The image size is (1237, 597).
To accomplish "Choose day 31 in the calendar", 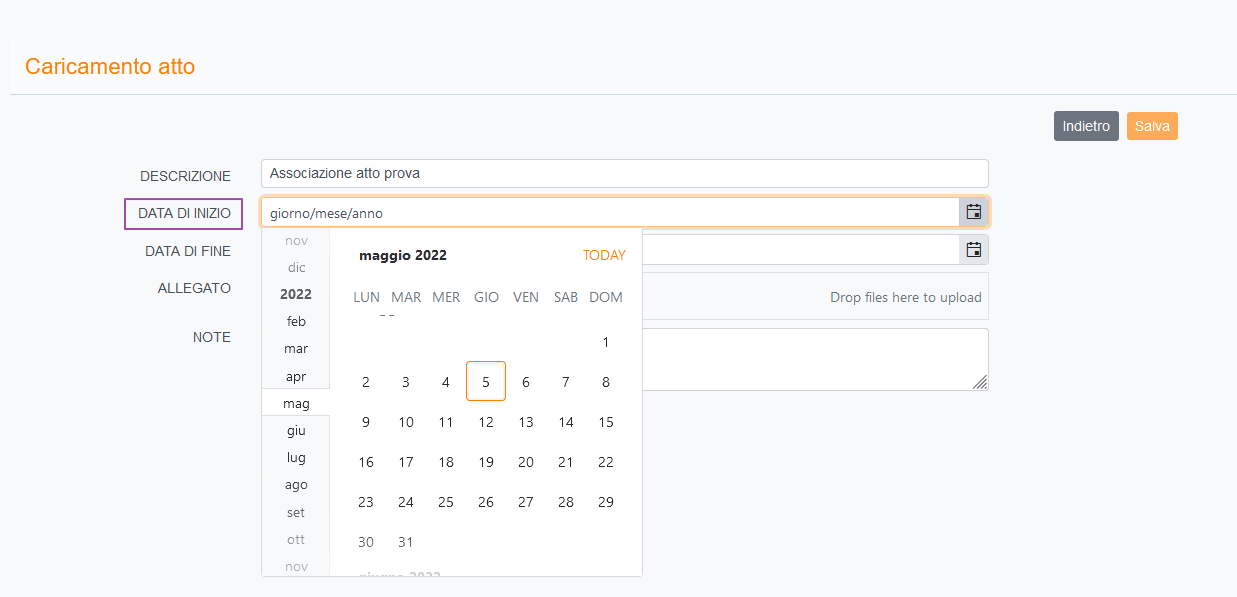I will pyautogui.click(x=406, y=542).
